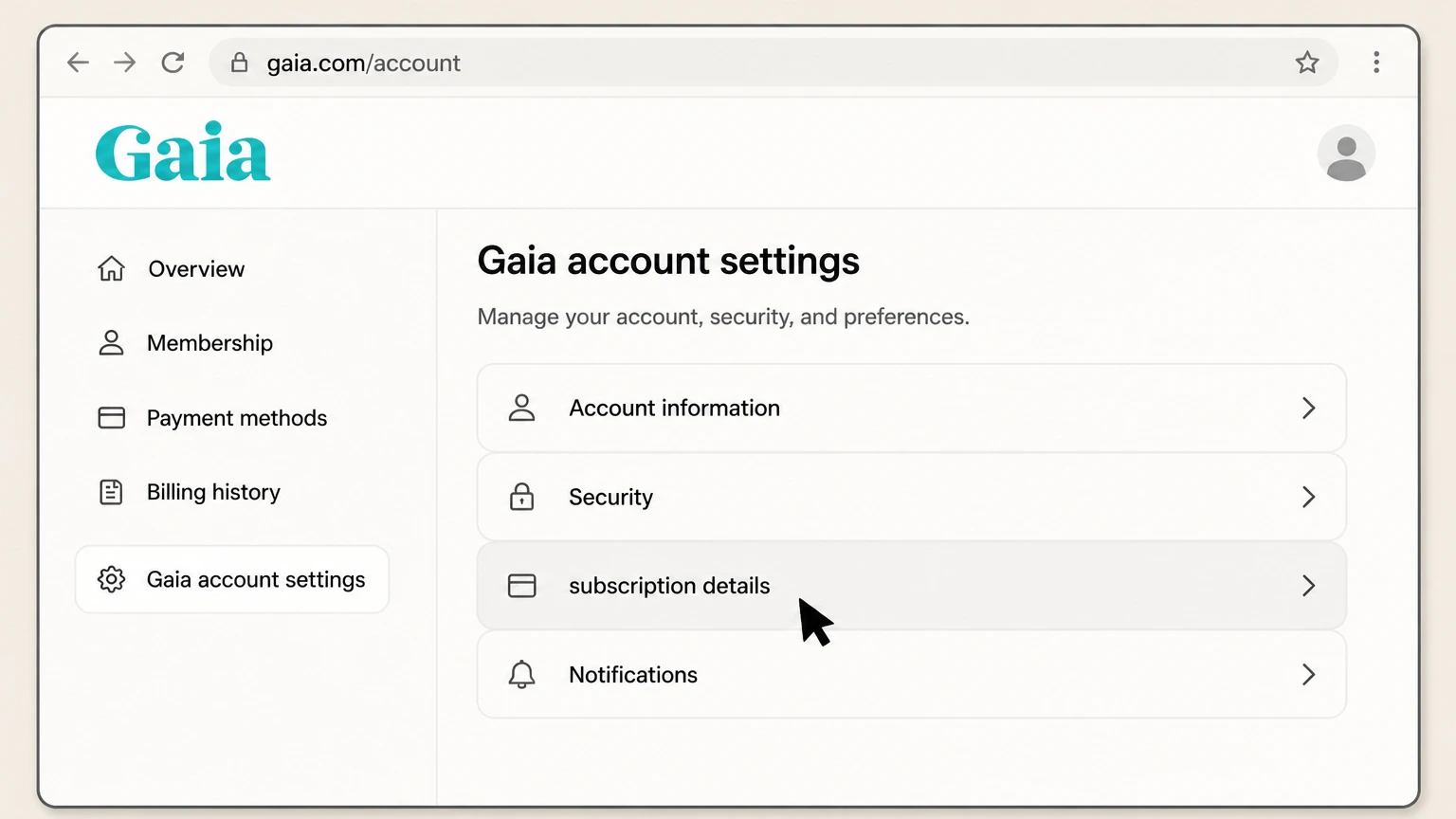Click the Billing history document icon
The height and width of the screenshot is (819, 1456).
point(111,492)
